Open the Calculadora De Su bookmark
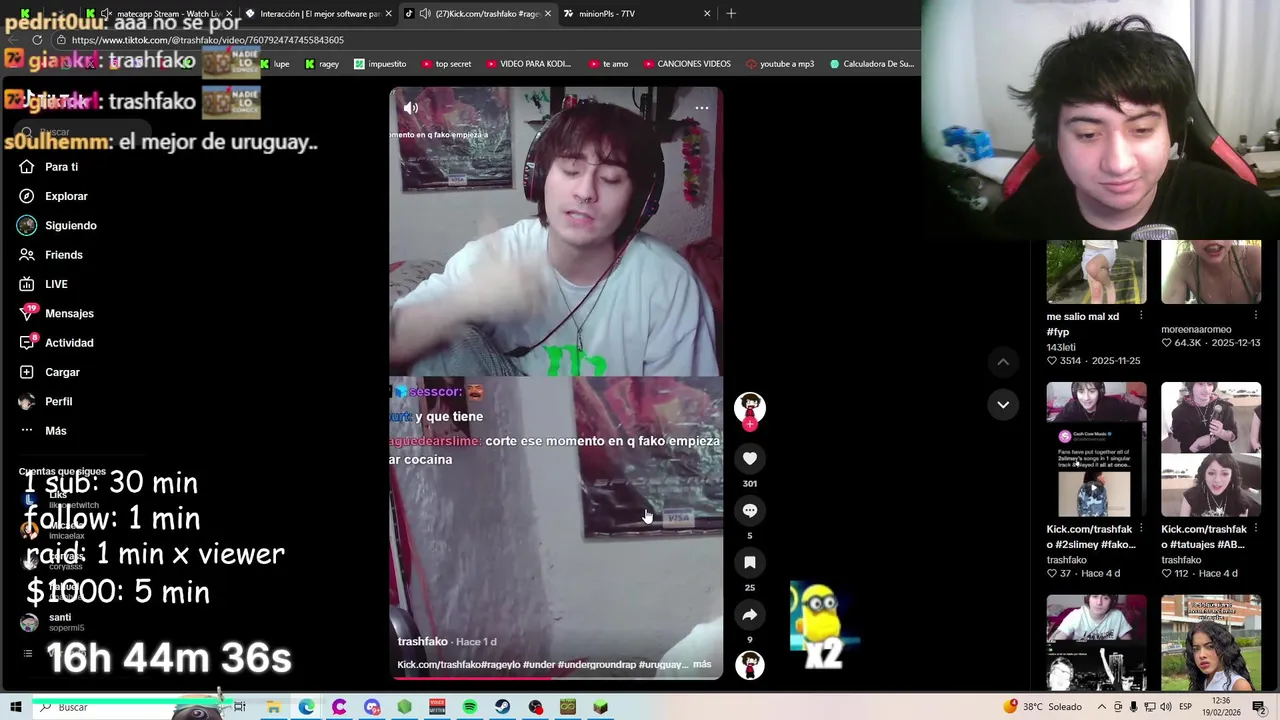1280x720 pixels. tap(871, 64)
